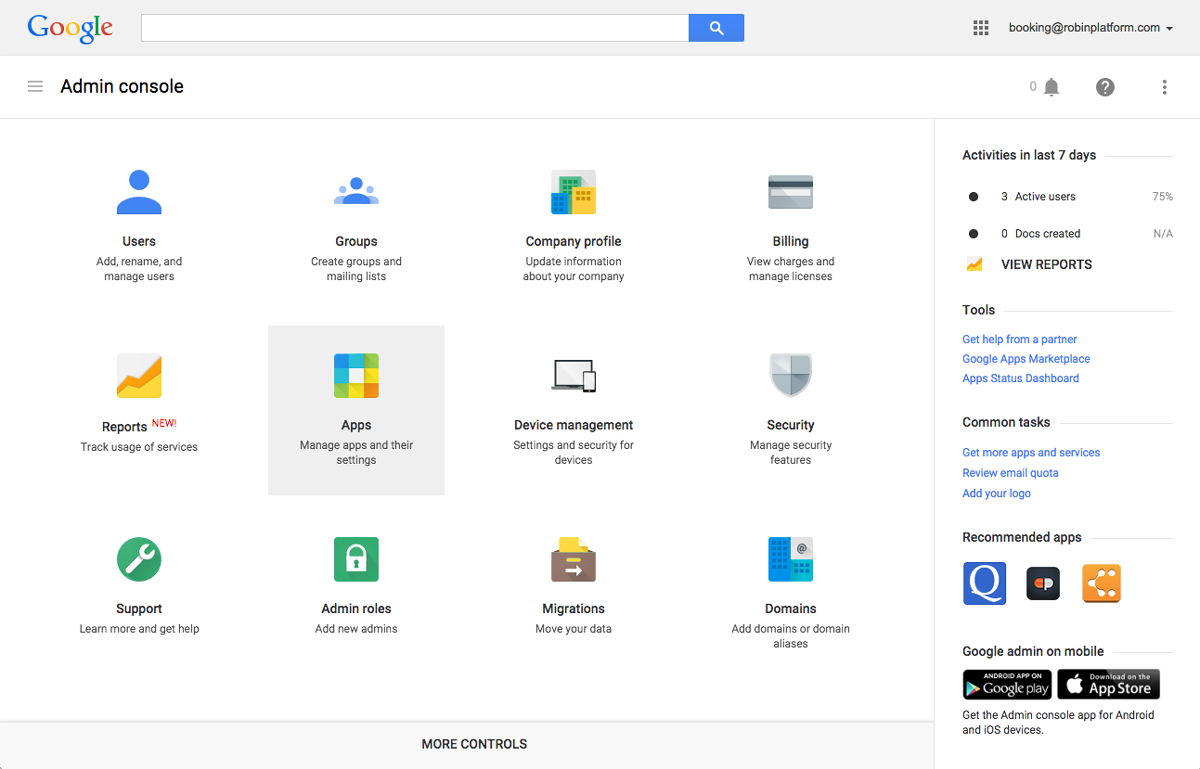Click the Google Play store badge
The height and width of the screenshot is (769, 1200).
tap(1007, 684)
